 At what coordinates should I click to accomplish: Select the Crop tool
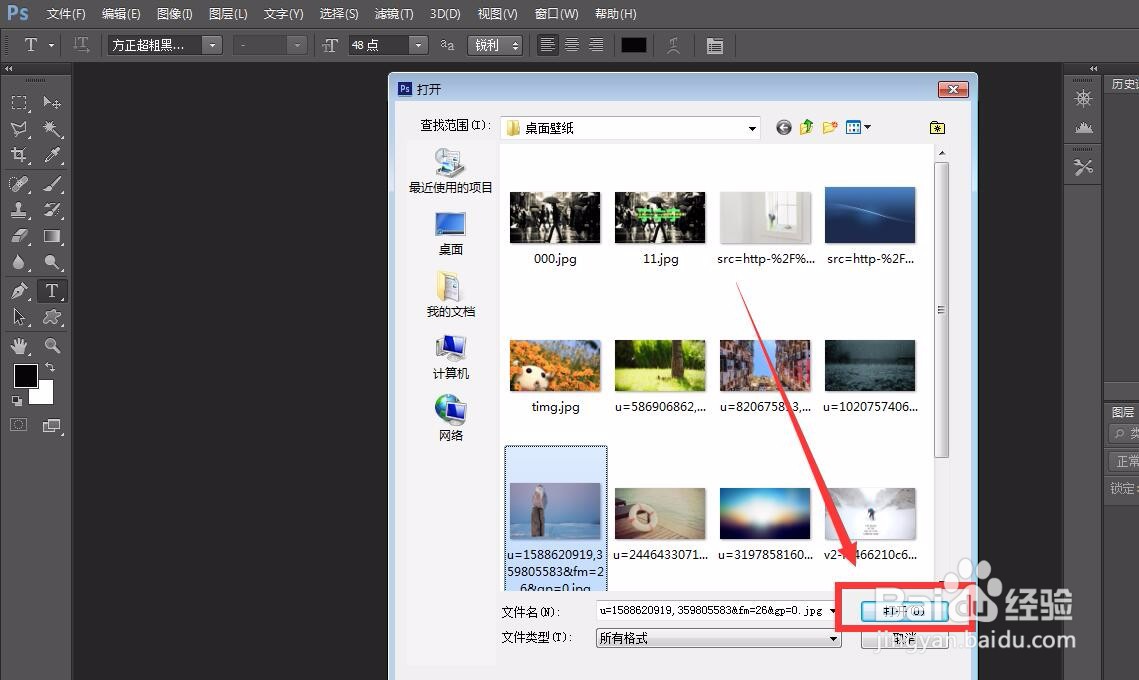click(20, 155)
